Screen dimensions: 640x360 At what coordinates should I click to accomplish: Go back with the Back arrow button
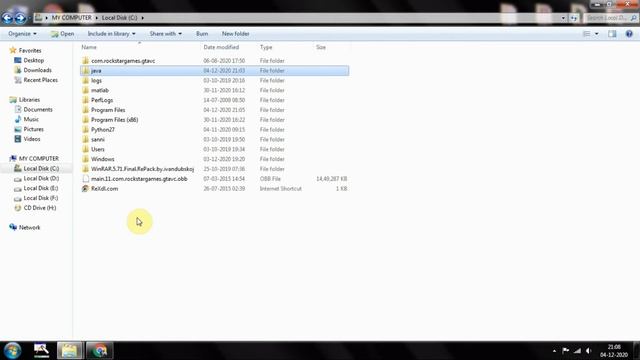7,18
